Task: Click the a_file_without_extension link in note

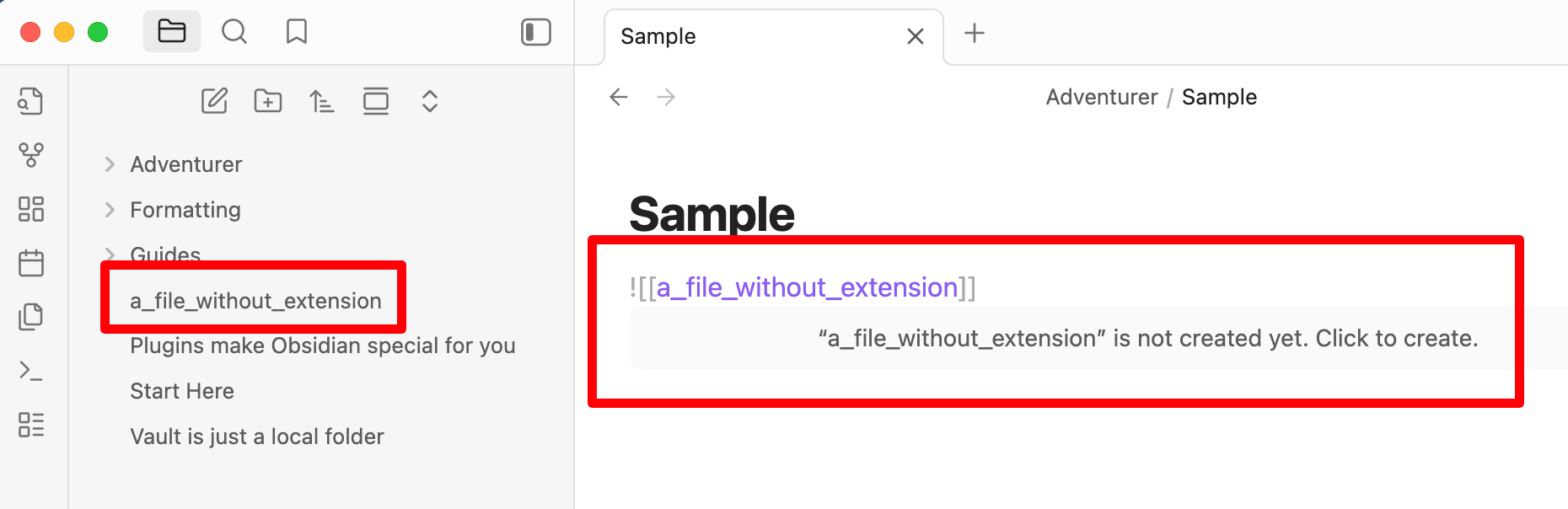Action: point(807,288)
